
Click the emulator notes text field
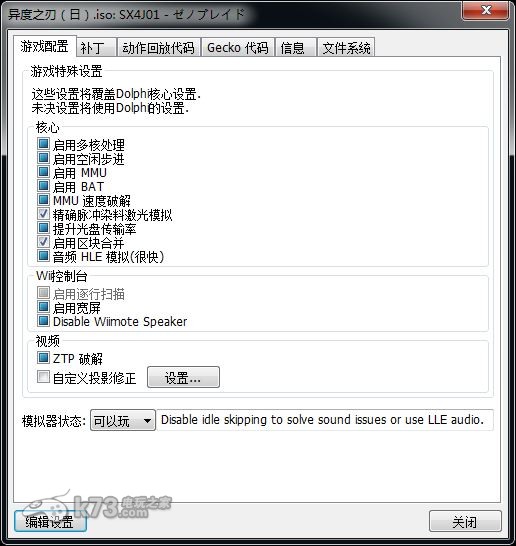325,420
